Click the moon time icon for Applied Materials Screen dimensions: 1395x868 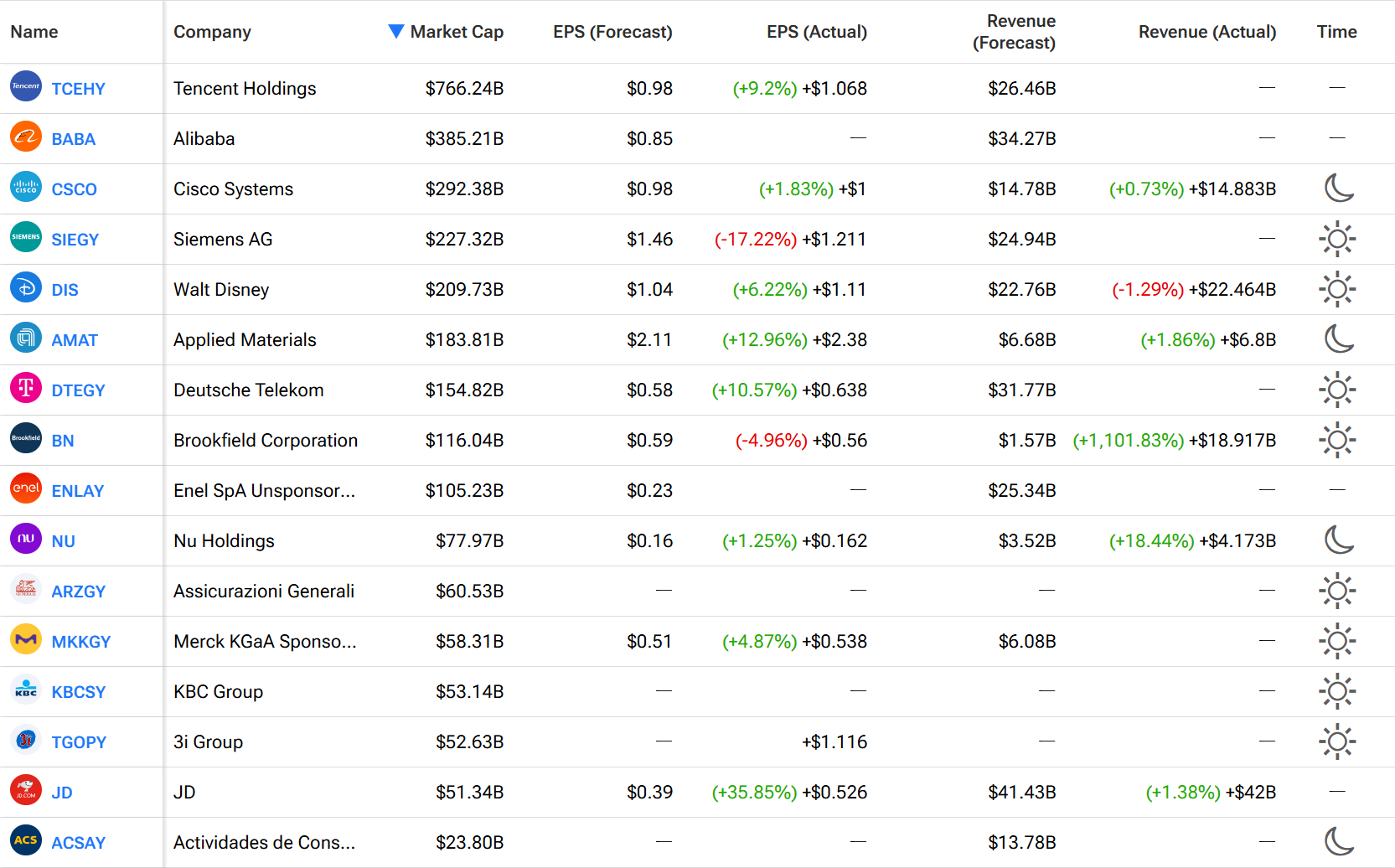coord(1338,338)
